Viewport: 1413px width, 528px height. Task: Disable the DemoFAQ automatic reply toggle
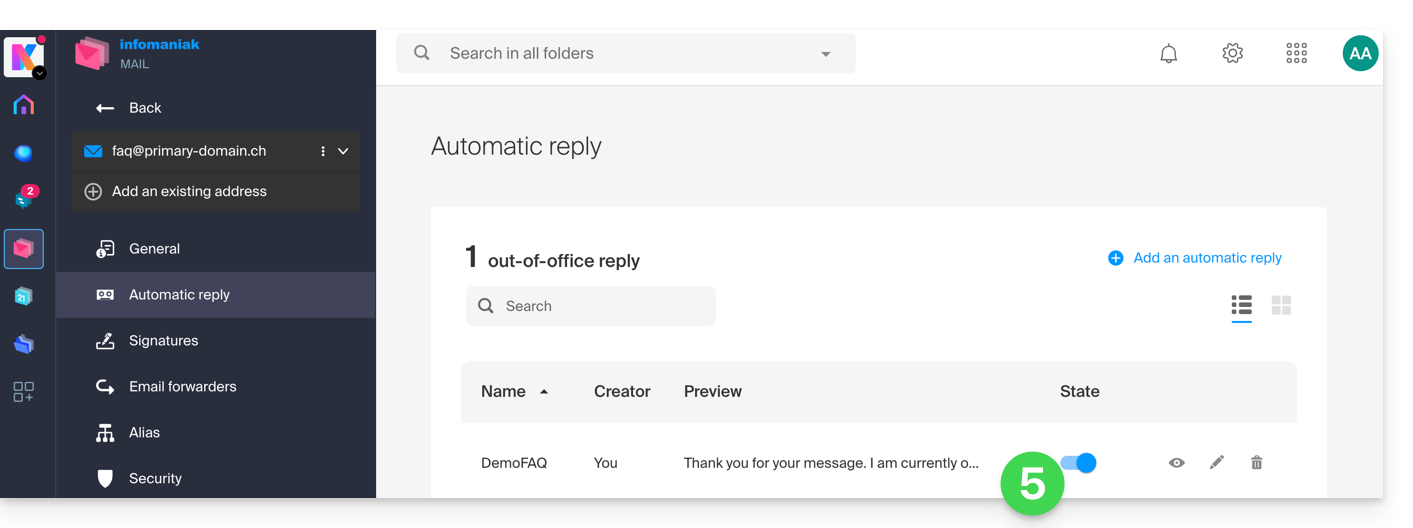1079,463
